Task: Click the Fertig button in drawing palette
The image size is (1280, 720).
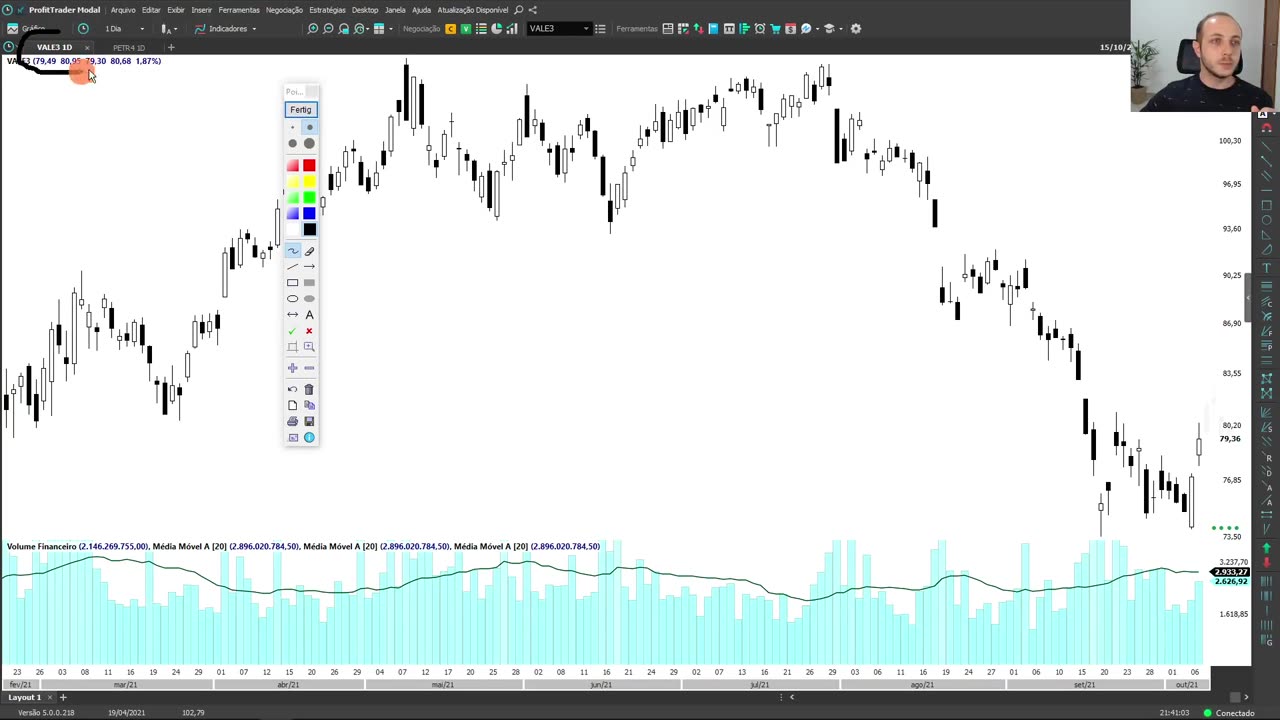Action: point(300,109)
